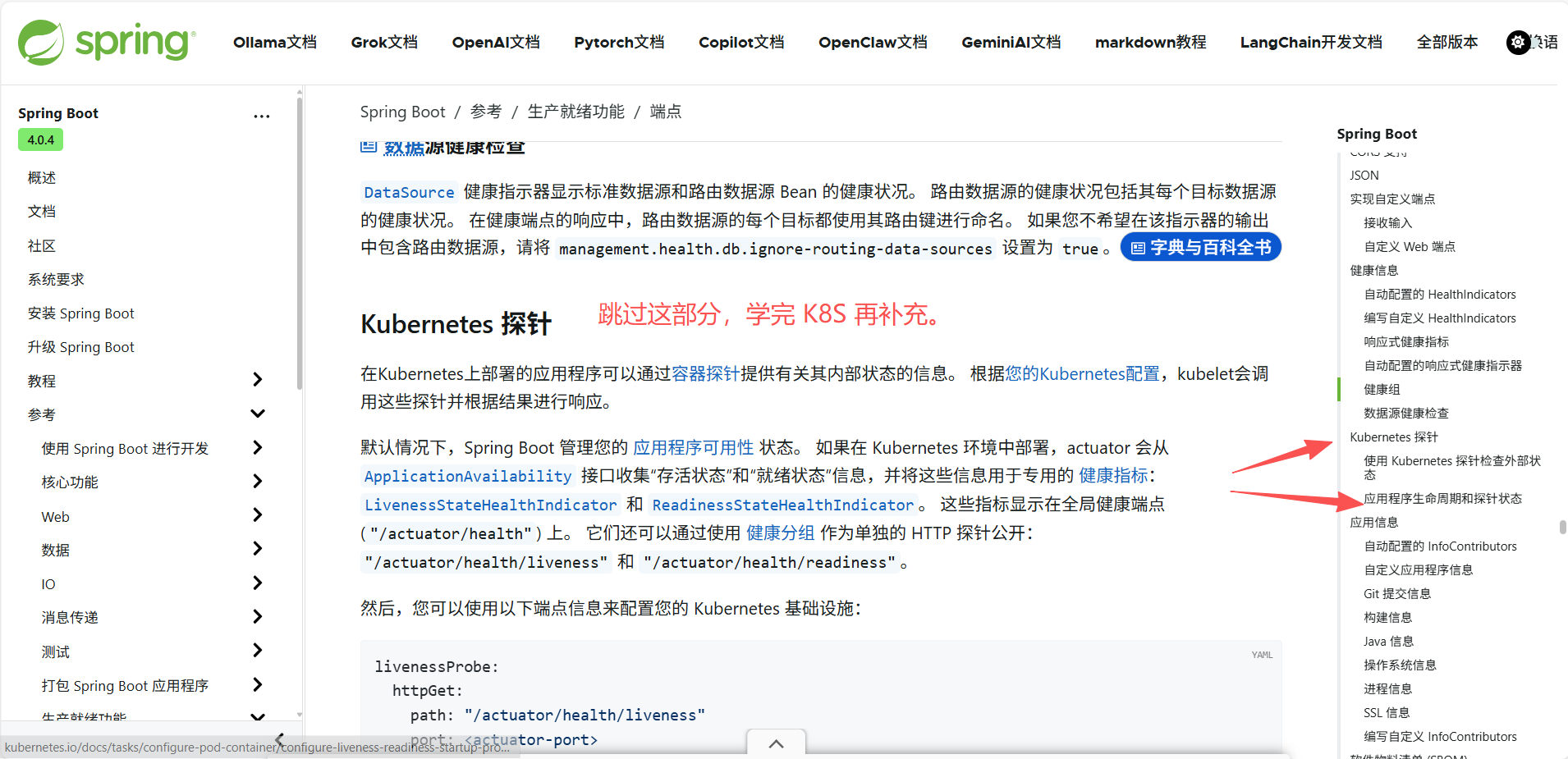1568x759 pixels.
Task: Follow the 应用程序可用性 link
Action: click(693, 448)
